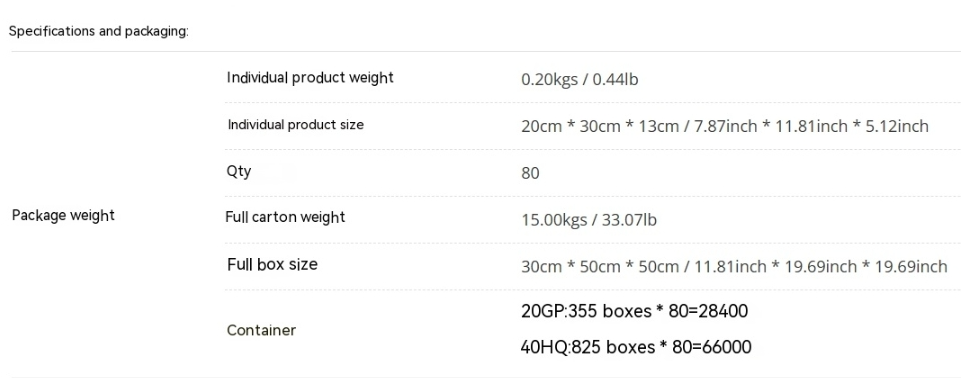Select the quantity value 80
The width and height of the screenshot is (973, 378).
tap(531, 173)
